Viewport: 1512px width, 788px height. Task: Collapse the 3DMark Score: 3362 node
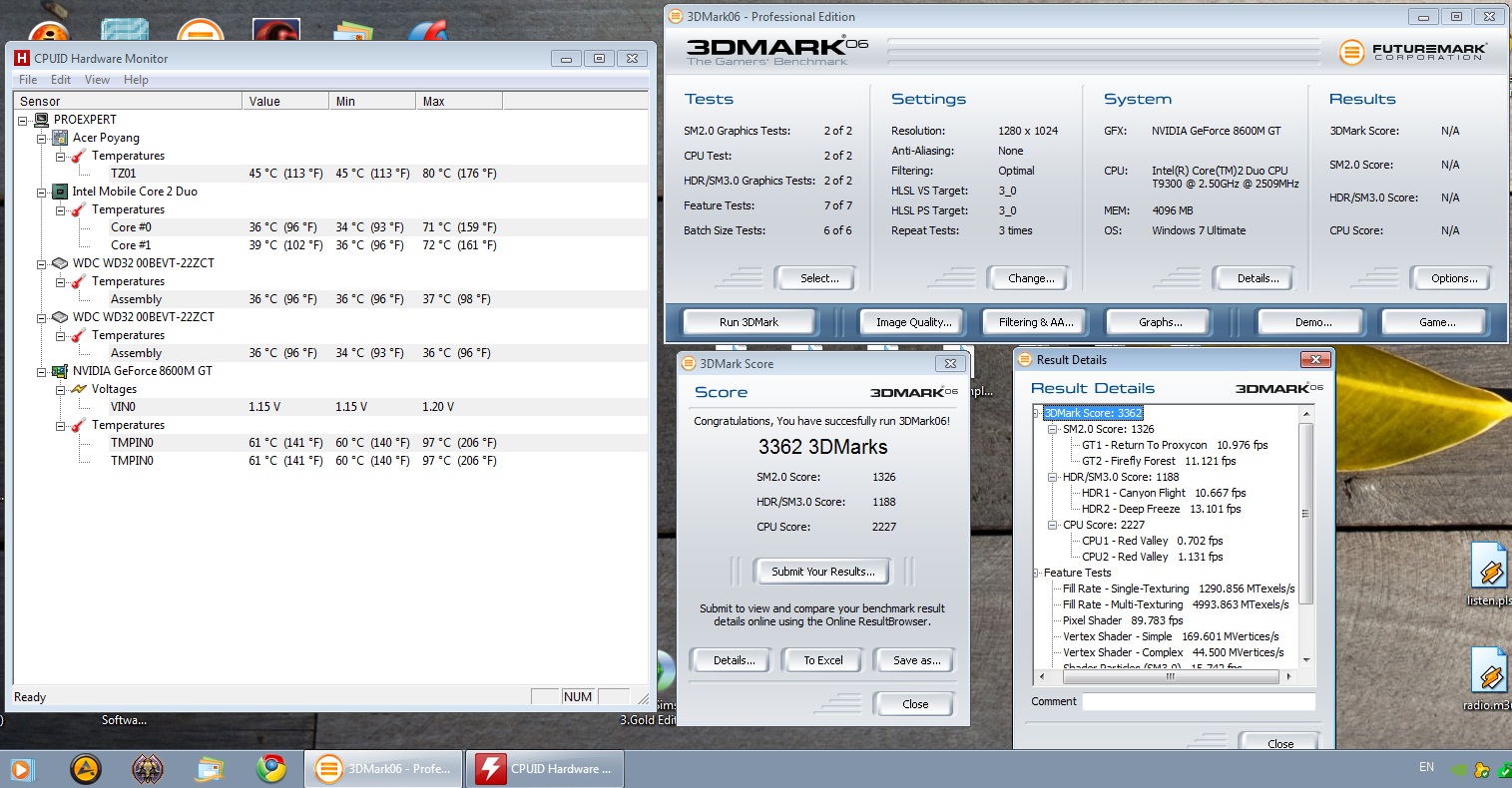[x=1036, y=413]
